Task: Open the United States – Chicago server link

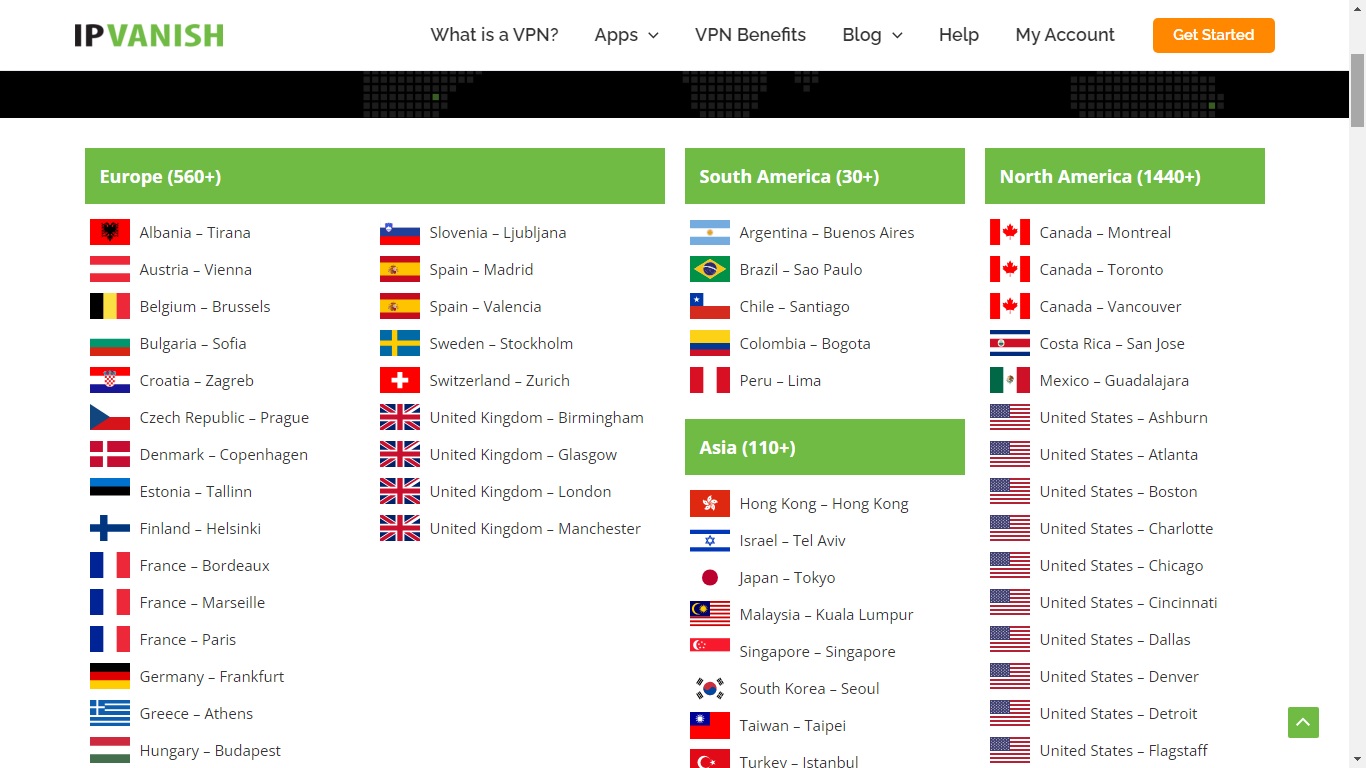Action: pyautogui.click(x=1121, y=565)
